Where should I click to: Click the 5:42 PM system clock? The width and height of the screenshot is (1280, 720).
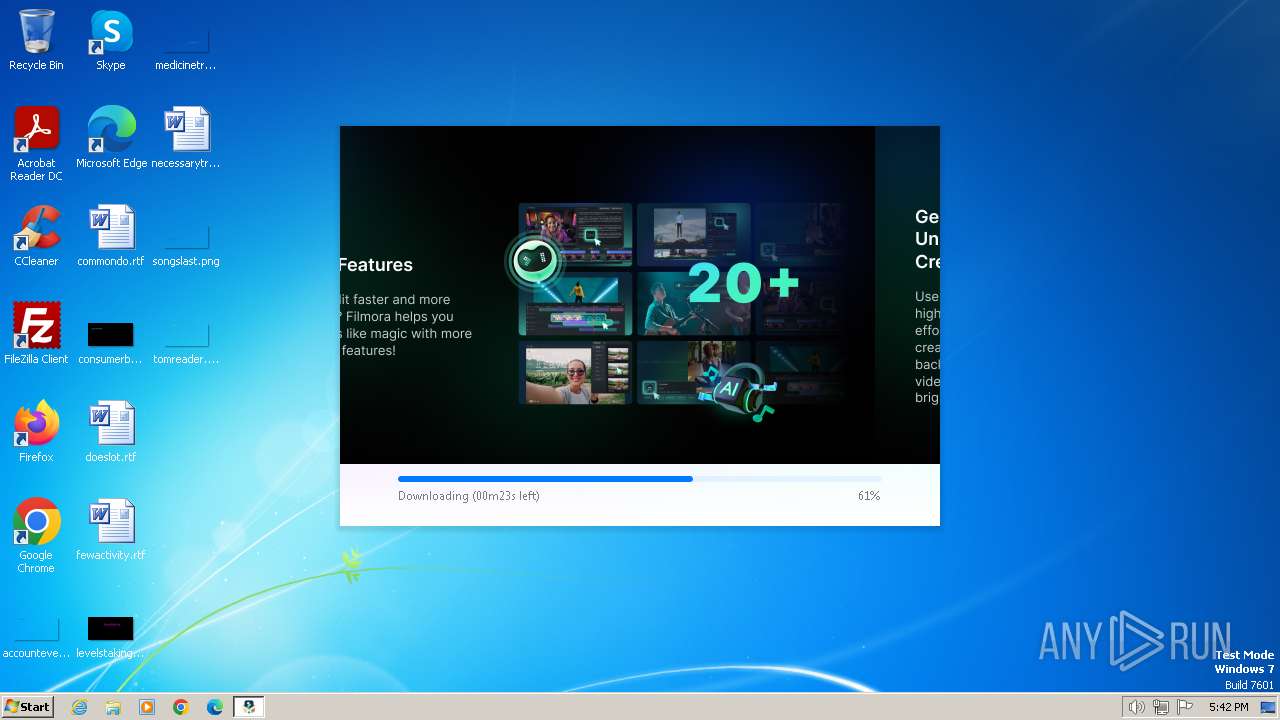click(x=1228, y=707)
